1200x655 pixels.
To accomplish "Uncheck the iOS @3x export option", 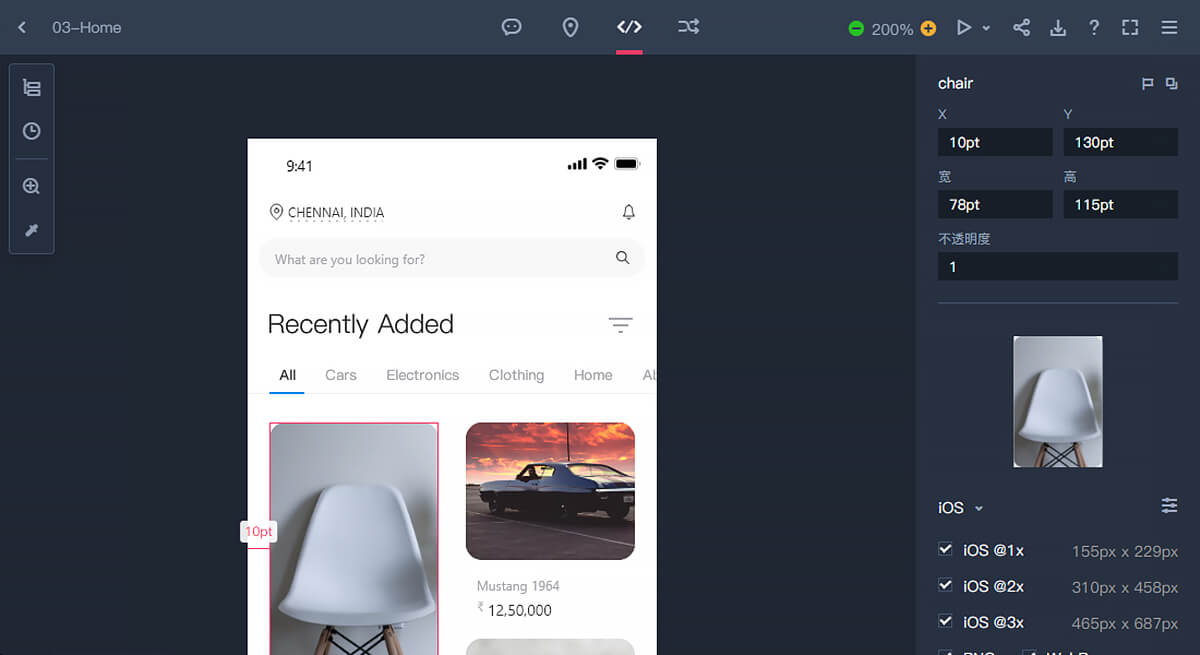I will point(945,621).
